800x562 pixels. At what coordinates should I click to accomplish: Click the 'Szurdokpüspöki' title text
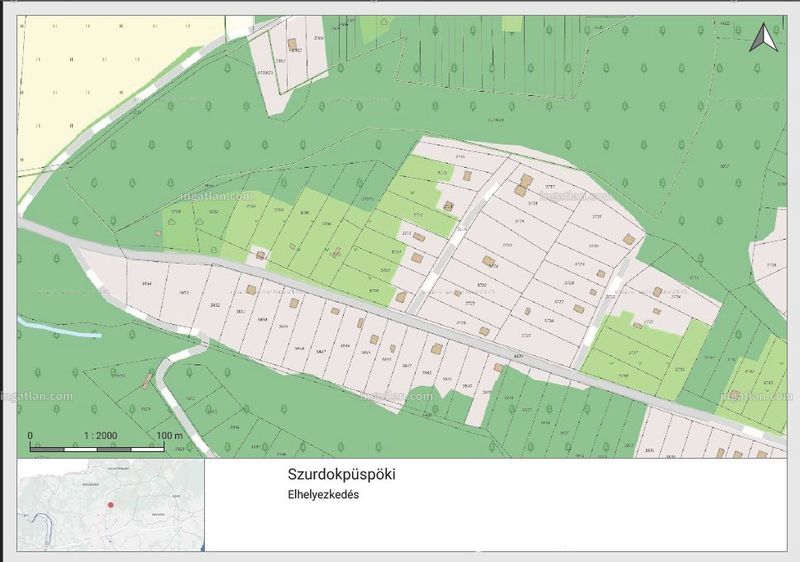coord(342,474)
